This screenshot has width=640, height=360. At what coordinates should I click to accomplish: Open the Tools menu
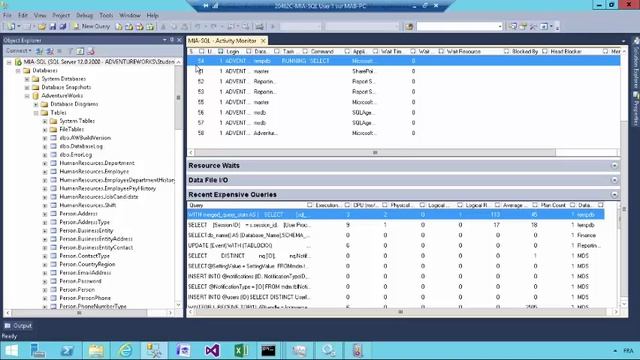(x=106, y=16)
